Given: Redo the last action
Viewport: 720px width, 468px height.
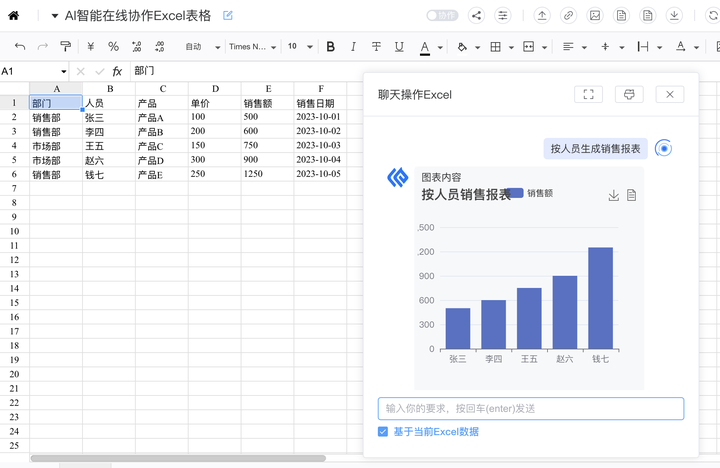Looking at the screenshot, I should (43, 46).
